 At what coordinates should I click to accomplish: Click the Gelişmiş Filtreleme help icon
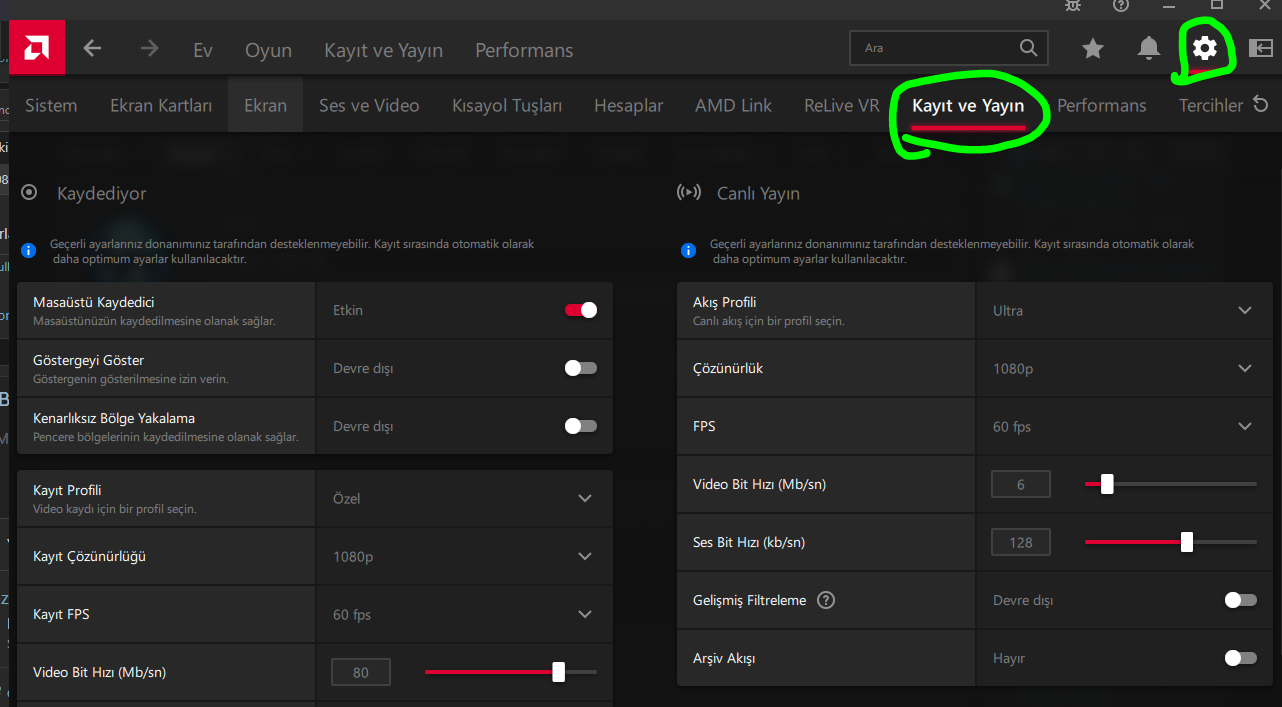point(826,601)
